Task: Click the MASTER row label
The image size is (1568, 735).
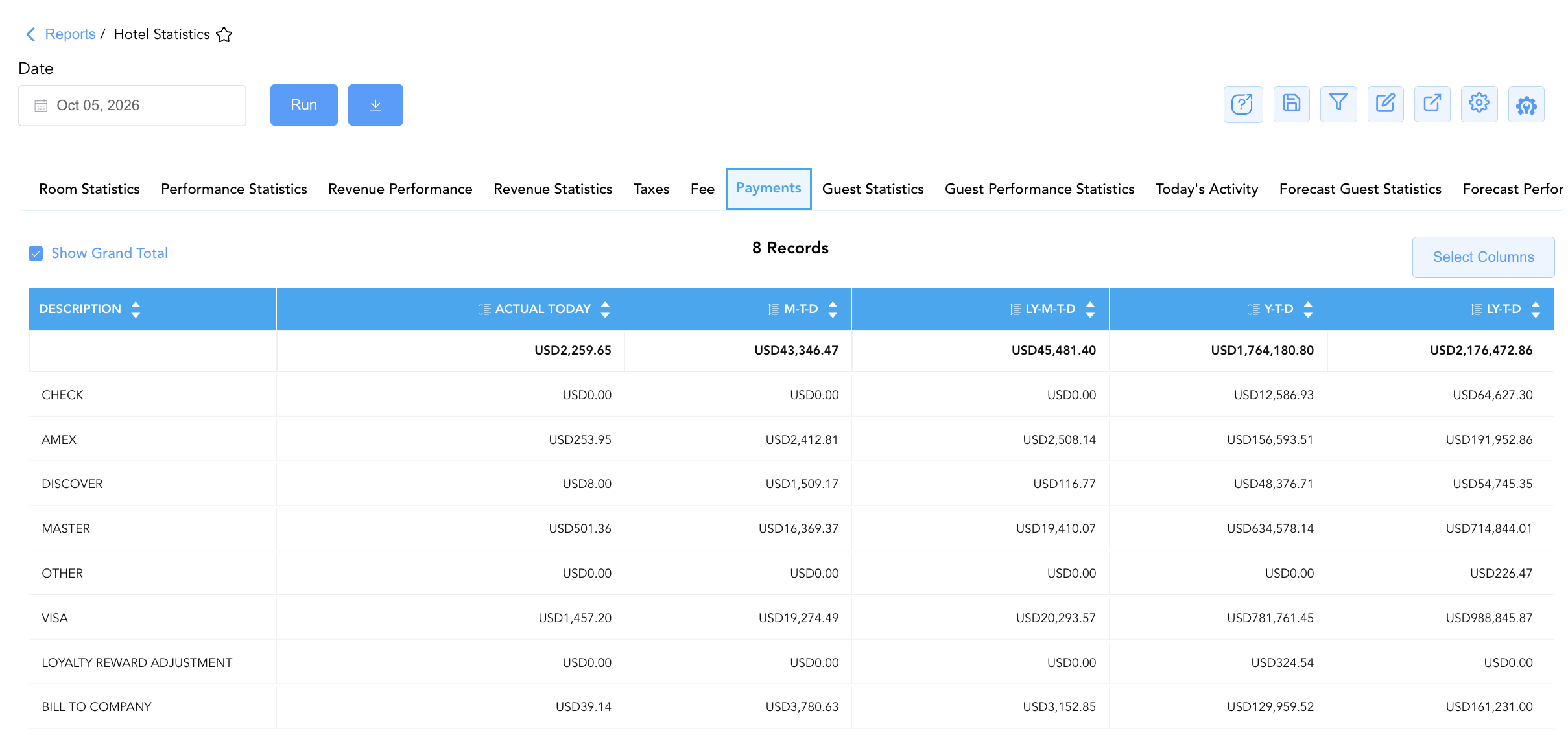Action: [x=66, y=528]
